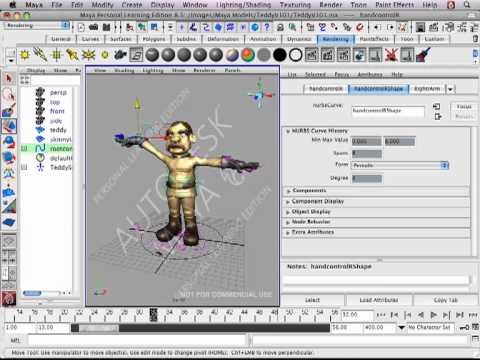Click the white ring shader icon
The height and width of the screenshot is (360, 480).
point(295,55)
